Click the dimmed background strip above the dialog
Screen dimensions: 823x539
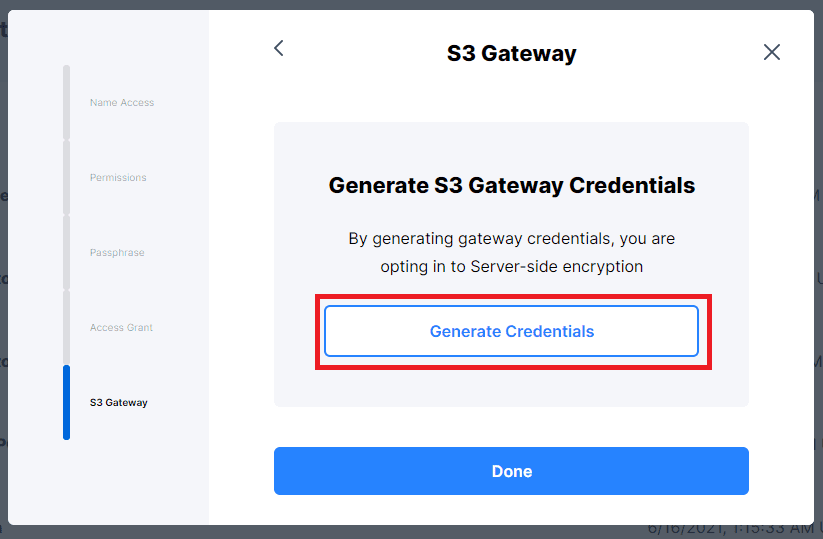(x=412, y=5)
